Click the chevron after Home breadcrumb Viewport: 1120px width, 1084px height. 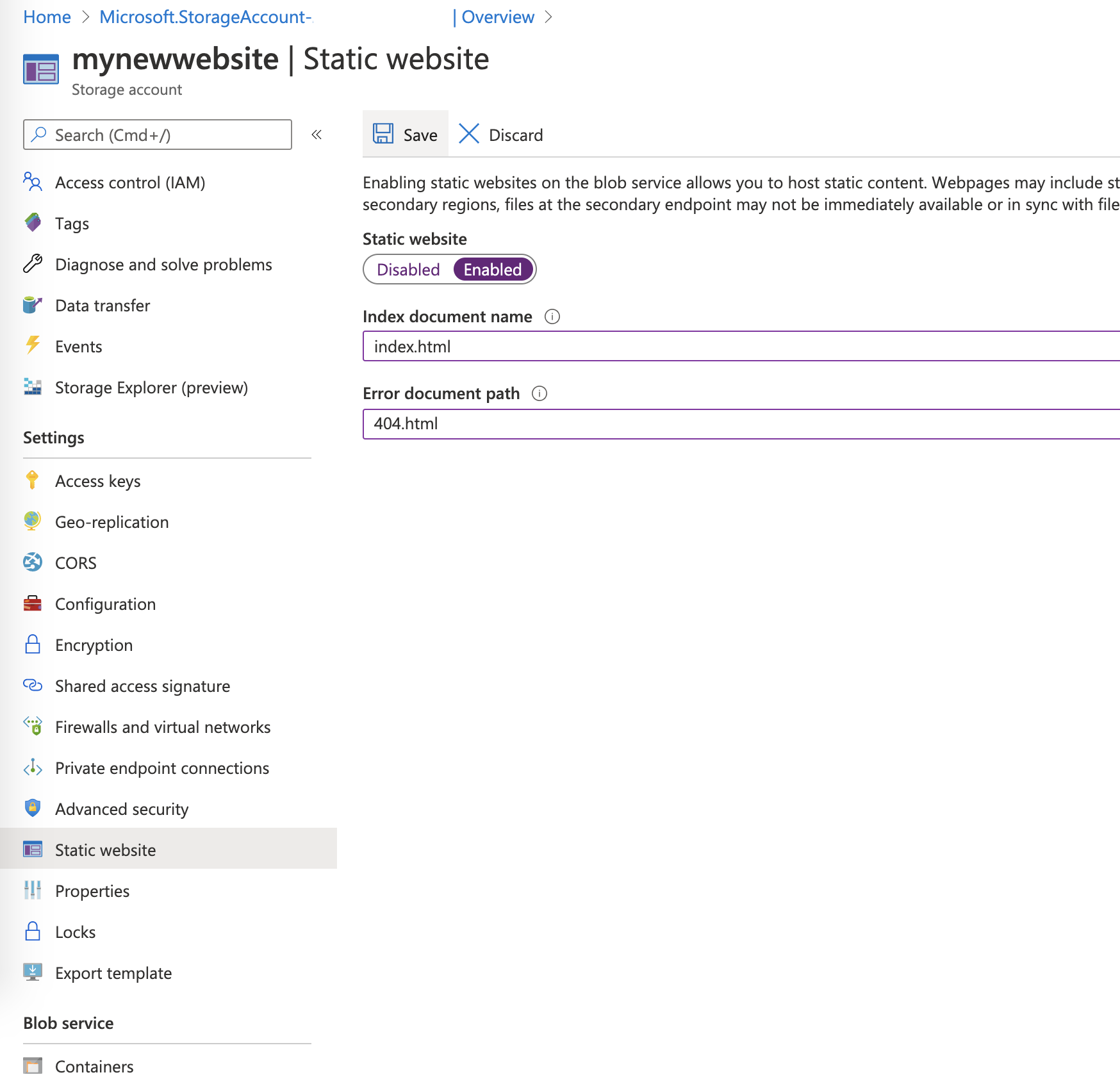coord(86,17)
